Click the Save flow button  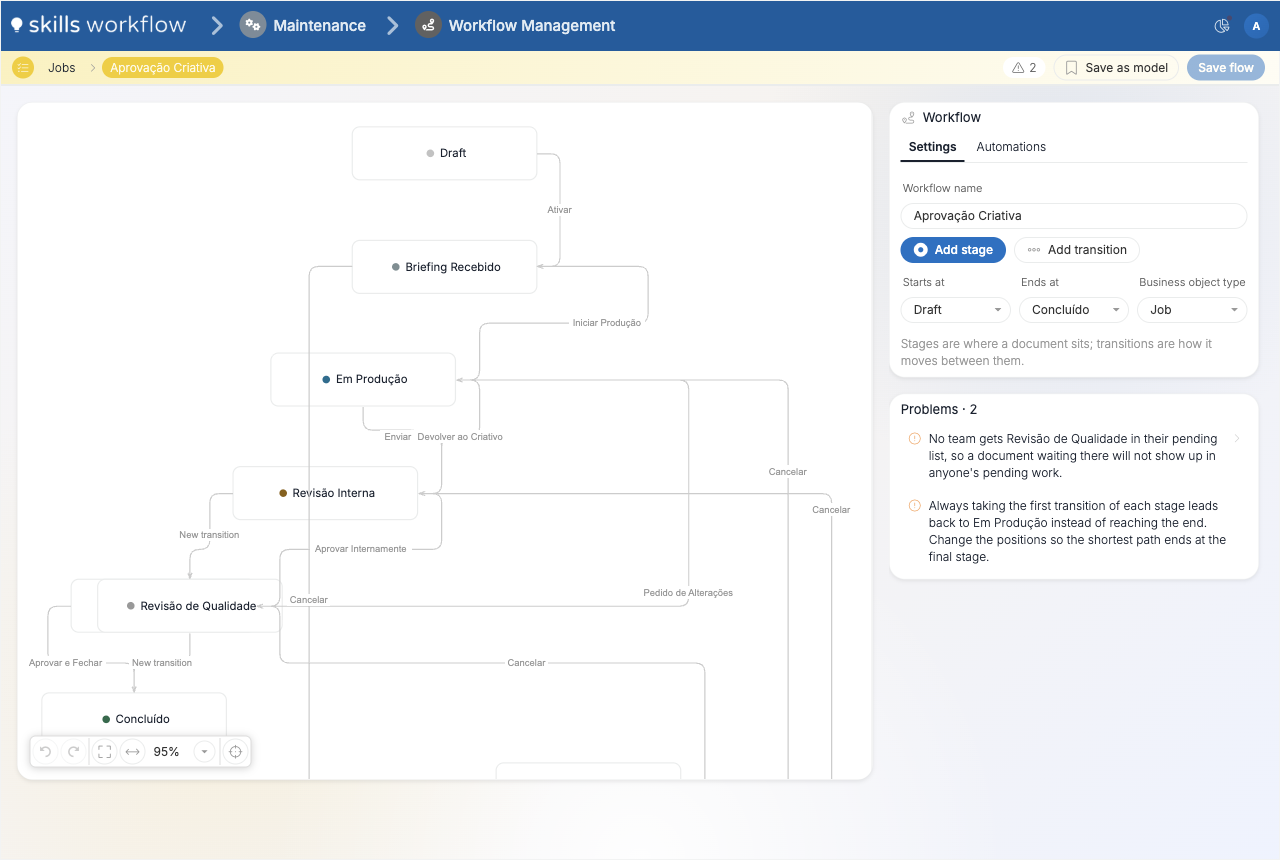[1226, 68]
